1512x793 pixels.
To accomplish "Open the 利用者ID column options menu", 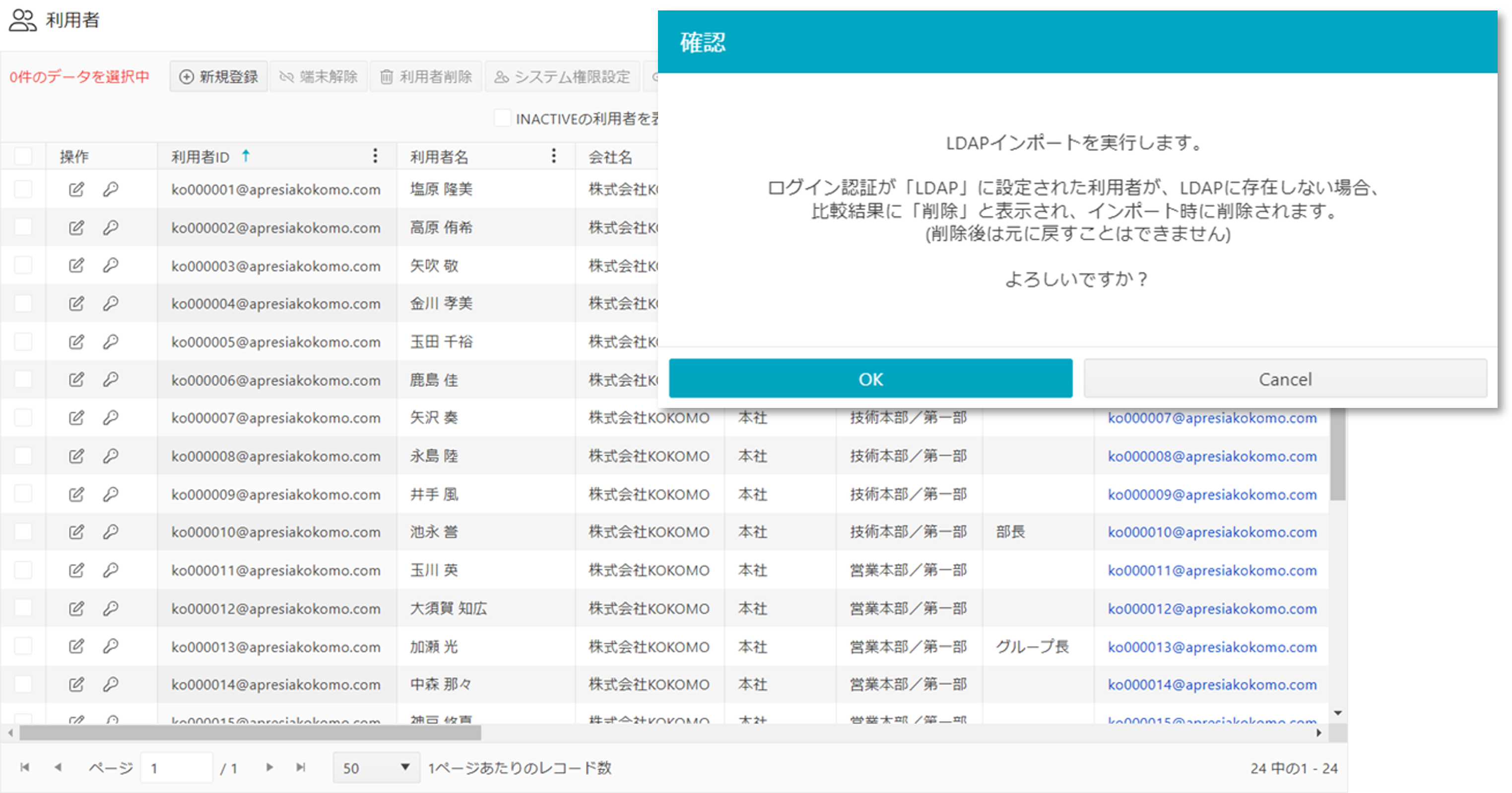I will [x=375, y=155].
